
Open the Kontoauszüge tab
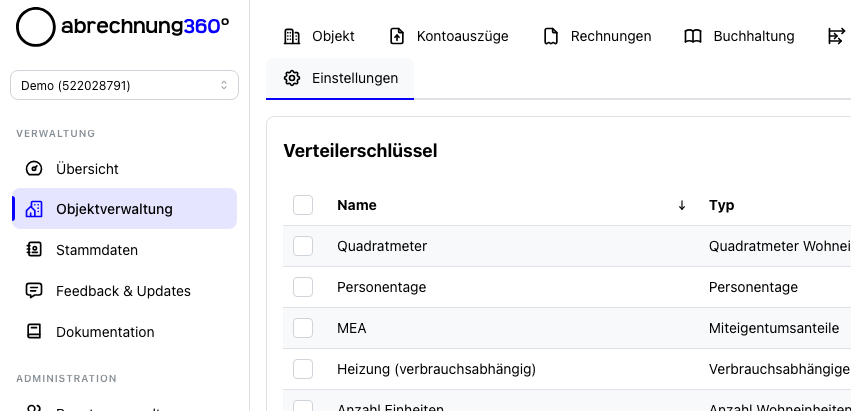point(449,36)
